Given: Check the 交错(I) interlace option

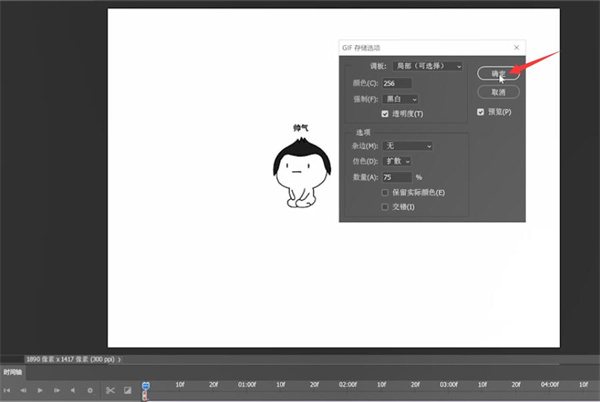Looking at the screenshot, I should pyautogui.click(x=385, y=207).
